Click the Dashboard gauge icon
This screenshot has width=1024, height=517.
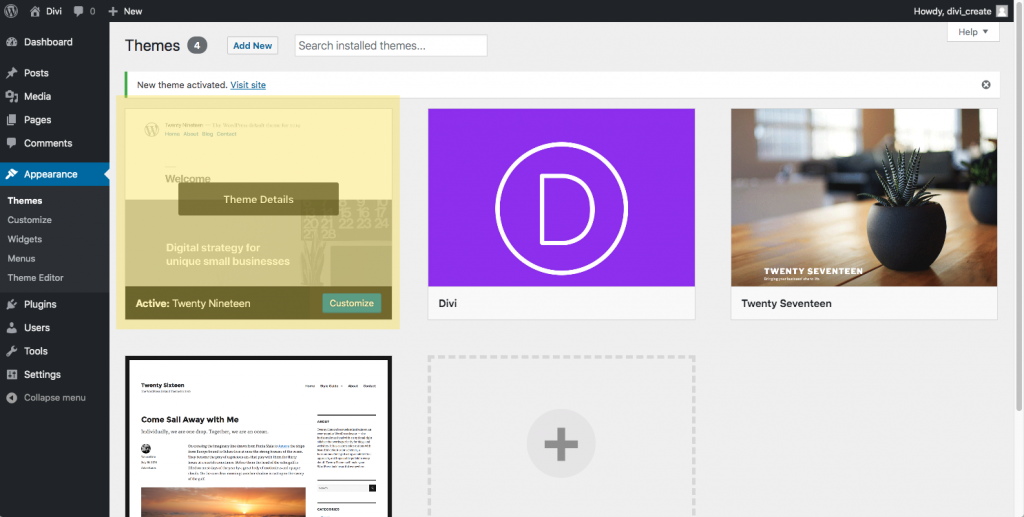(x=12, y=42)
